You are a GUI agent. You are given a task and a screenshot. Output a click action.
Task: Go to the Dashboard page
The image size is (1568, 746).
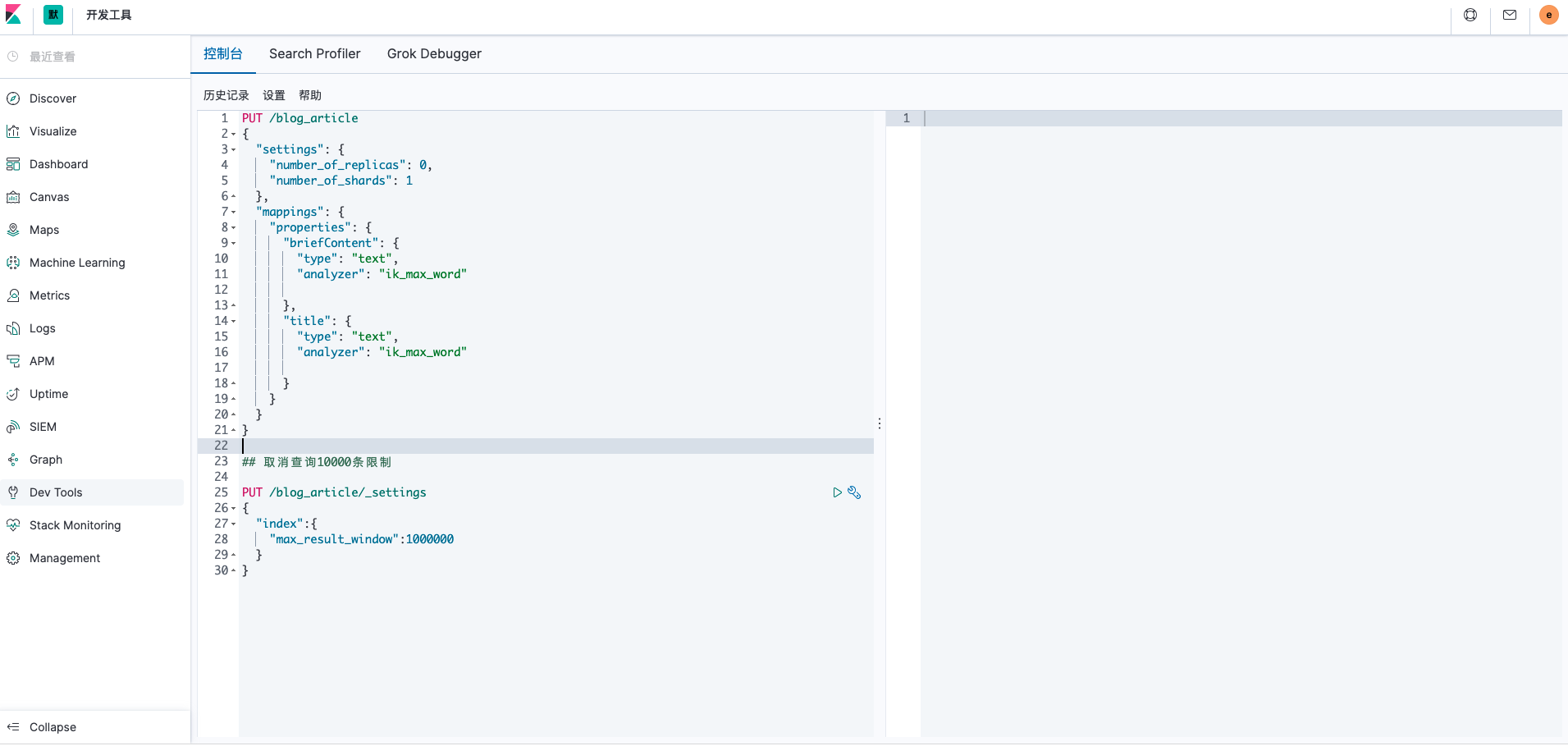coord(58,164)
